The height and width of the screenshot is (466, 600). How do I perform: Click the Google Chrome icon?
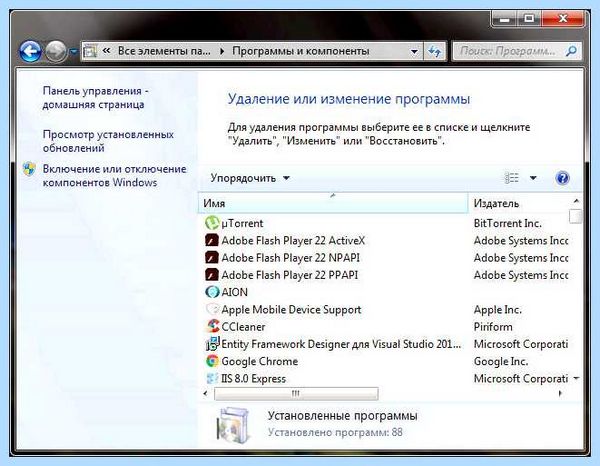click(x=212, y=361)
